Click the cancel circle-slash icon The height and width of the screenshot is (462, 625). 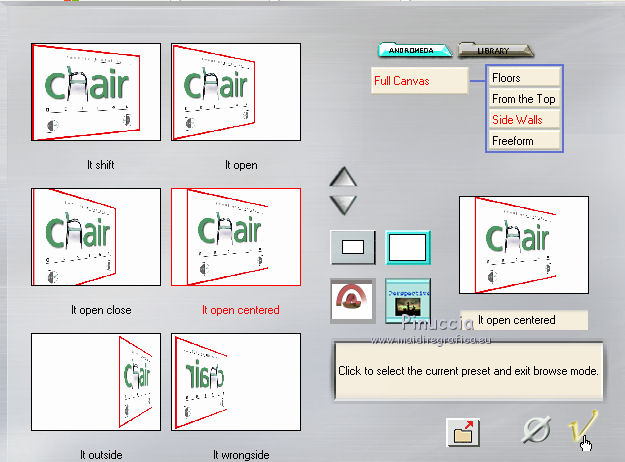(x=537, y=430)
